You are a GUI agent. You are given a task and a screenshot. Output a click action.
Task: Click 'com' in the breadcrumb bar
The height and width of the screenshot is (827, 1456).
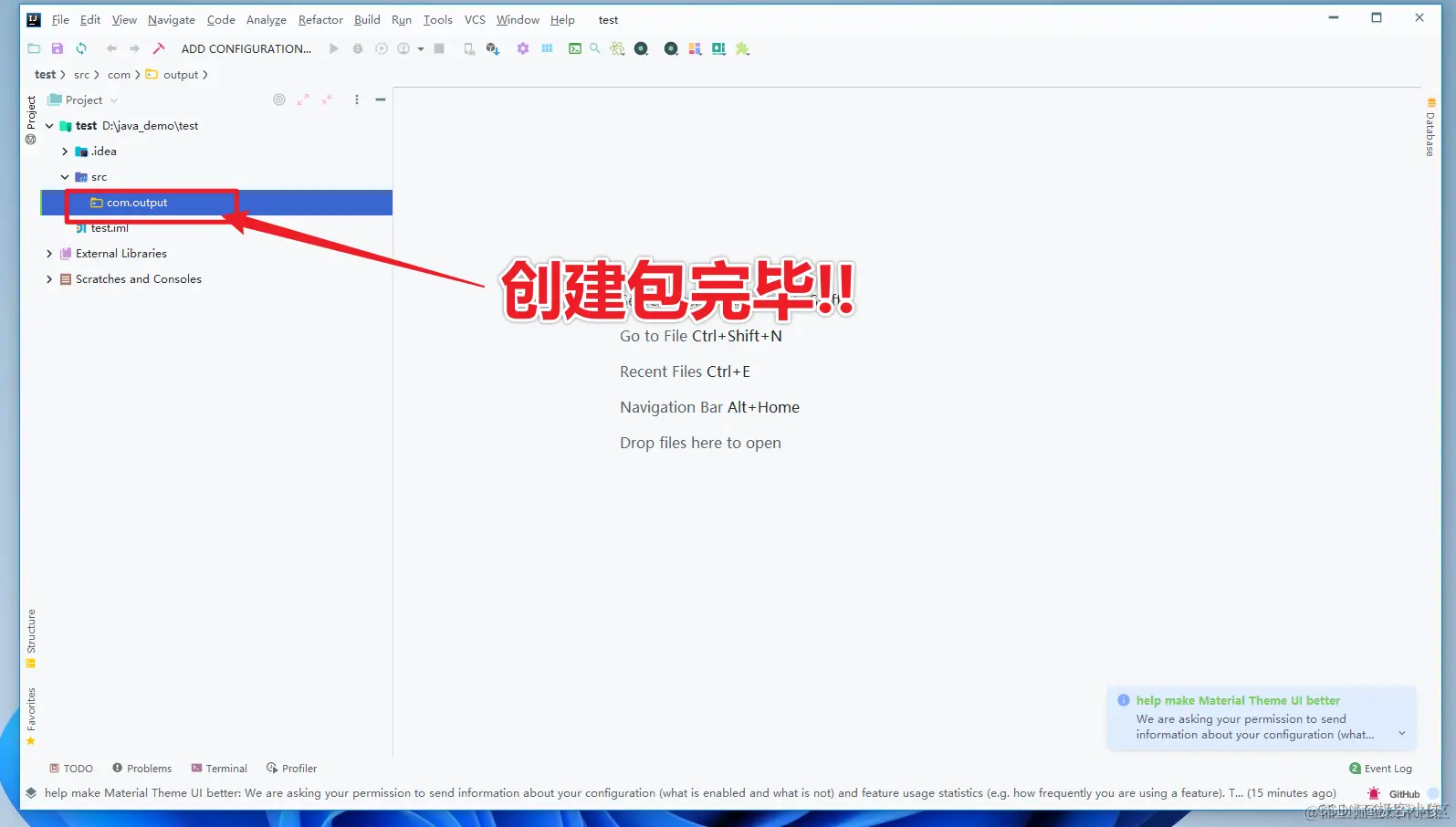(x=119, y=74)
